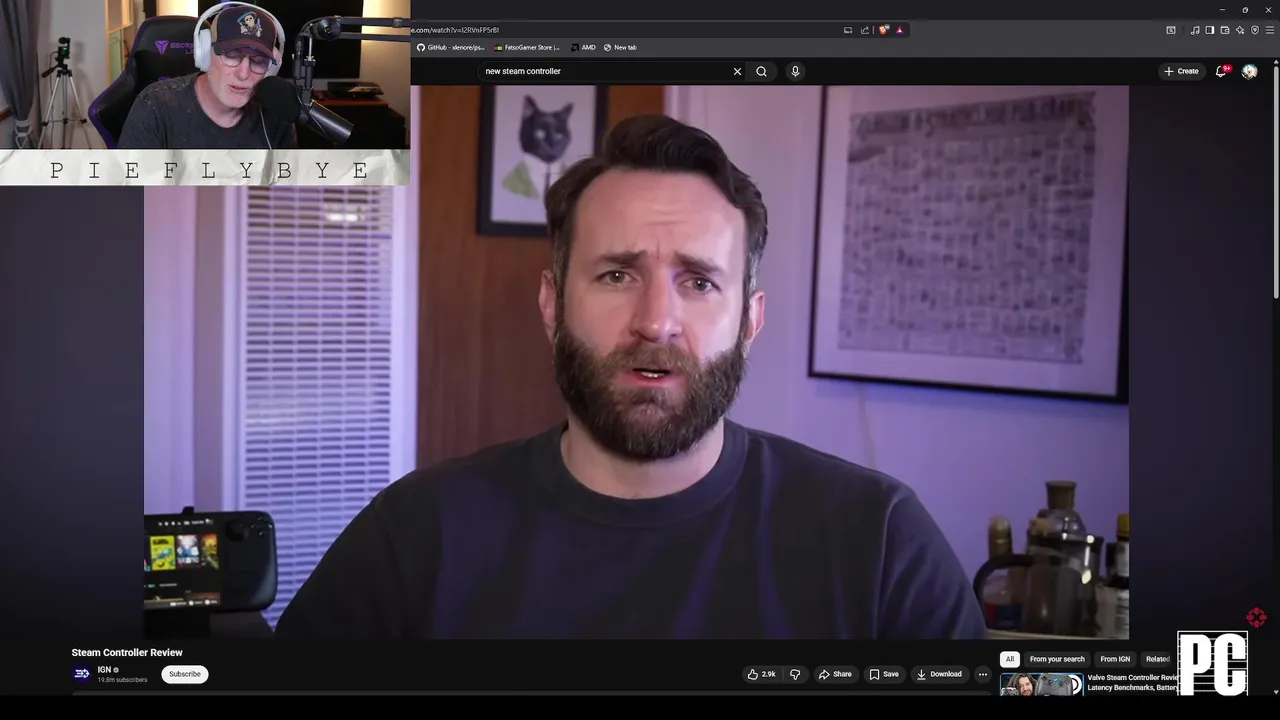Select the 'All' filter chip
Screen dimensions: 1280x720
[x=1010, y=659]
